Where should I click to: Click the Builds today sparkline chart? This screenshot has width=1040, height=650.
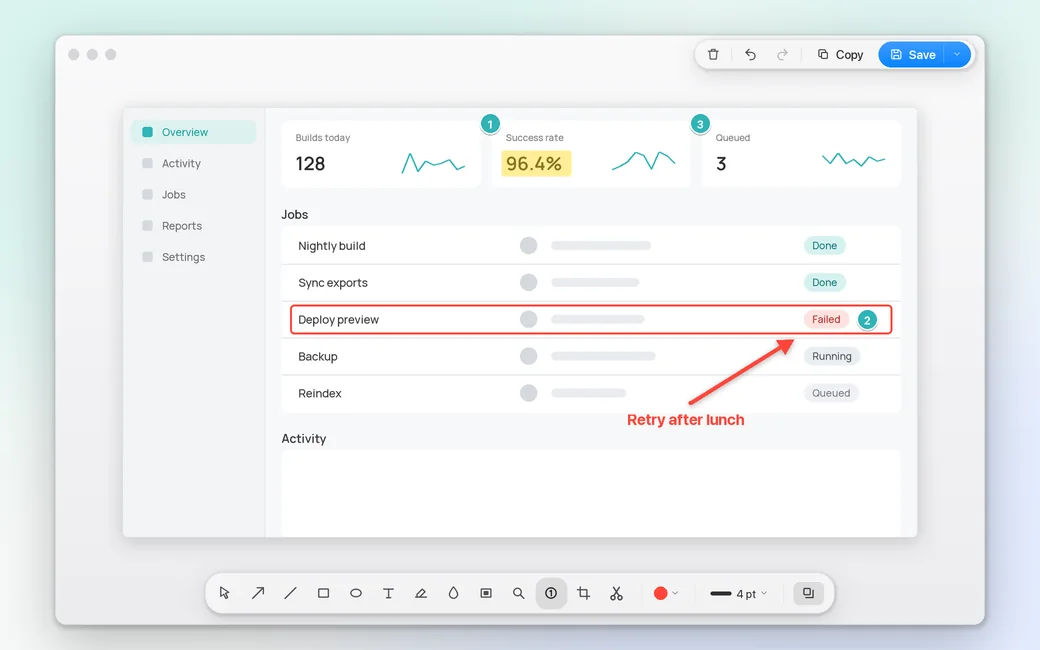tap(433, 163)
